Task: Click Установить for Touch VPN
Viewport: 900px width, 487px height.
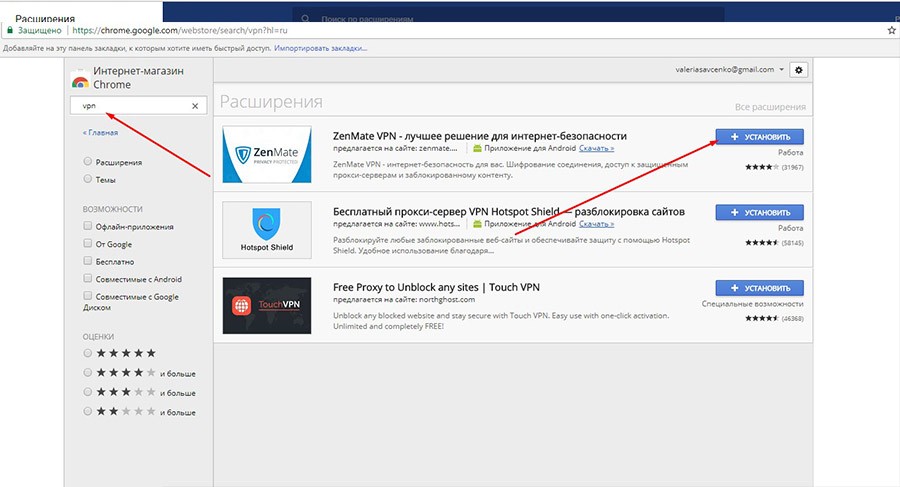Action: click(760, 288)
